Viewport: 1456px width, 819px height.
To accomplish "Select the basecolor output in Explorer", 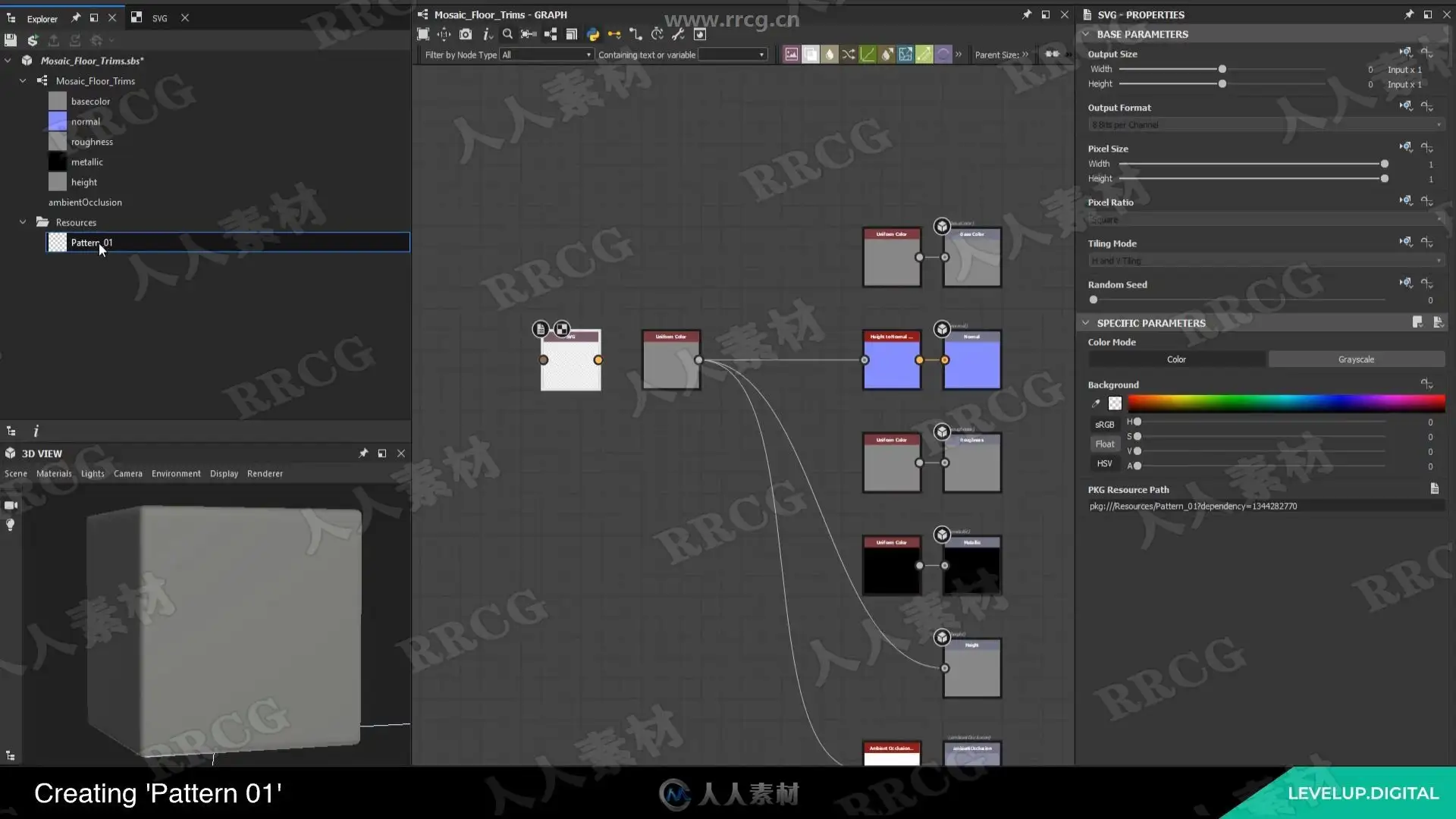I will [90, 101].
